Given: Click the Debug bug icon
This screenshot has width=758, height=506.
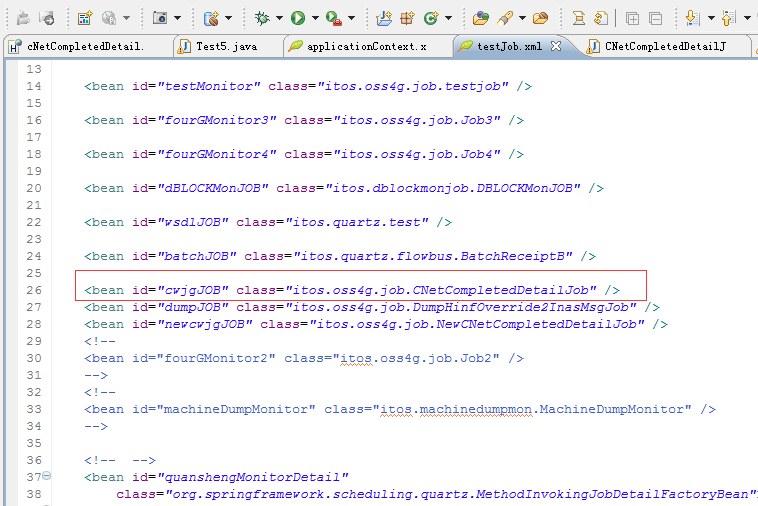Looking at the screenshot, I should 261,18.
